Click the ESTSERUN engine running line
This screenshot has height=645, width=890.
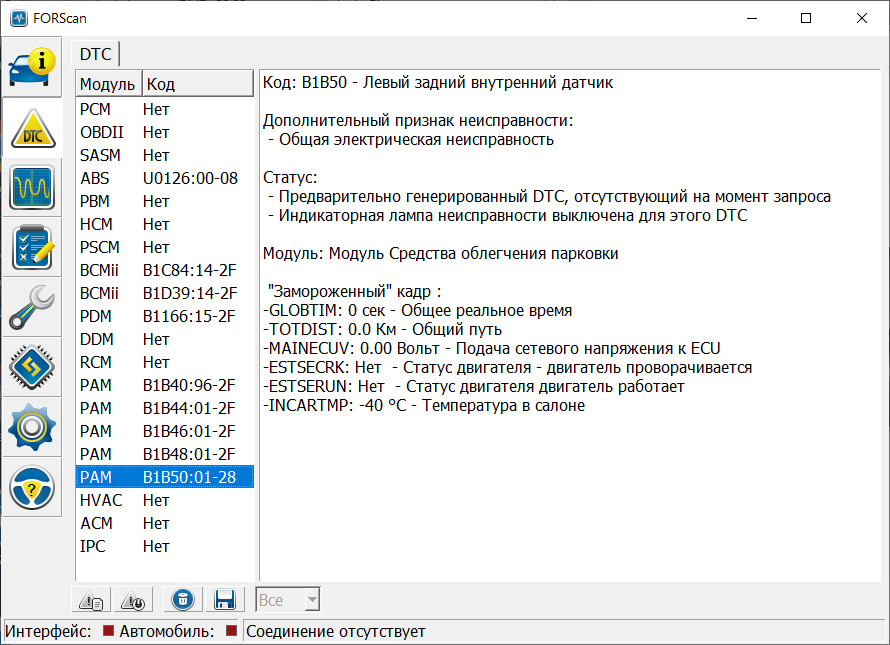pos(473,387)
